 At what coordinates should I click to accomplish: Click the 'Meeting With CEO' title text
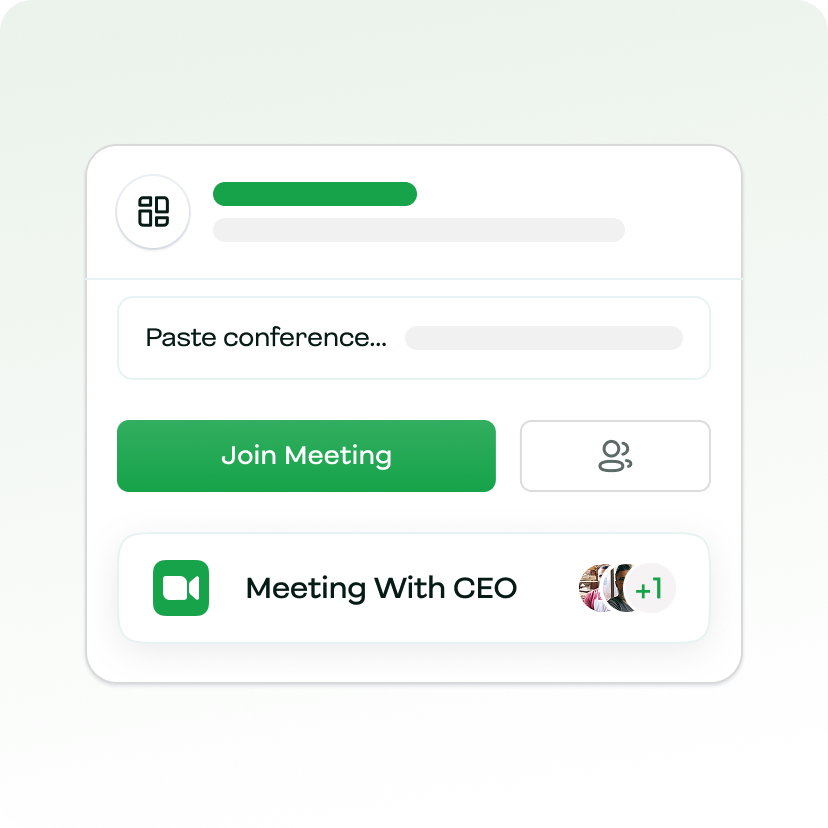pyautogui.click(x=381, y=588)
